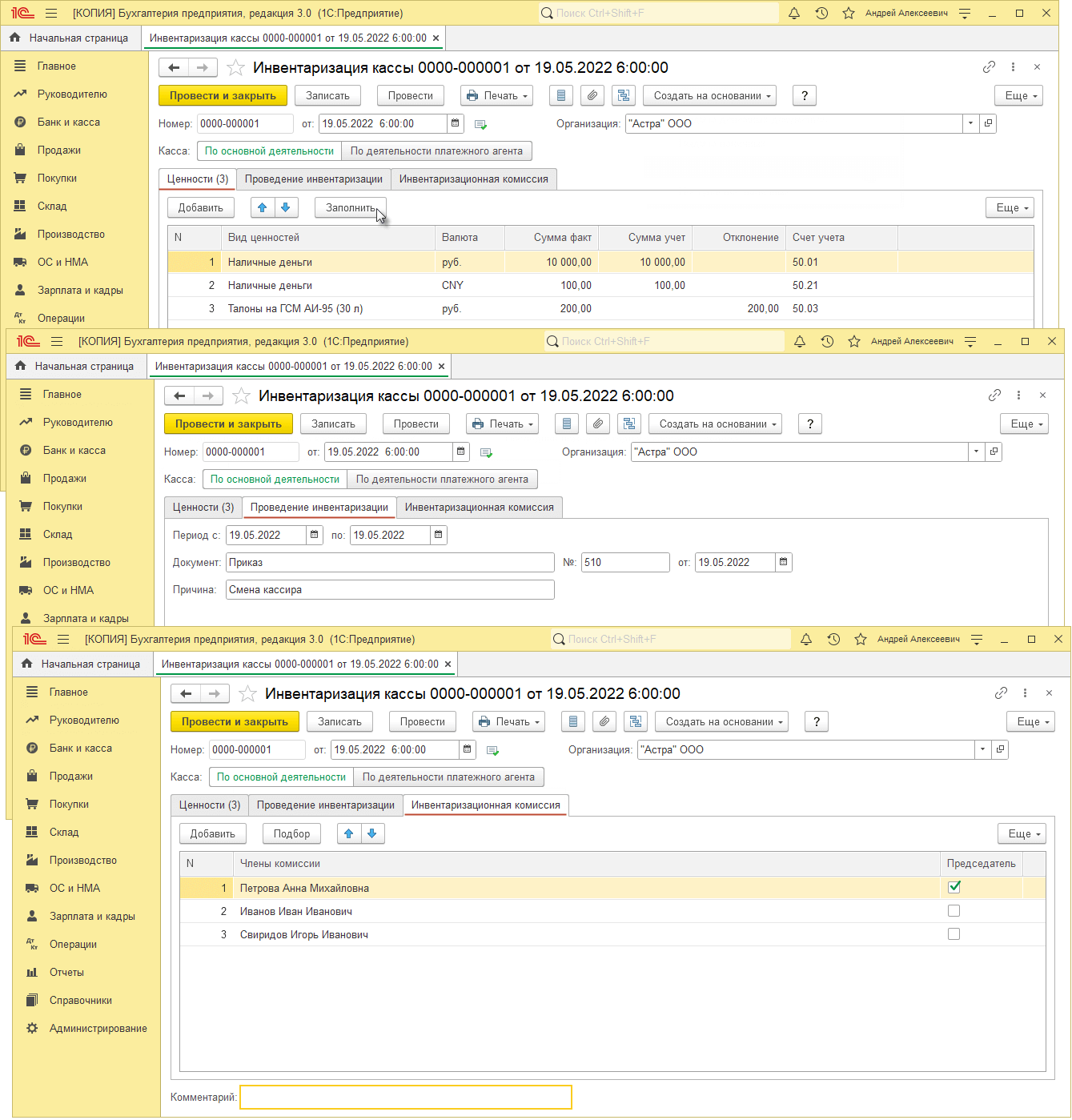Click the link icon in bottom window header
The image size is (1072, 1120).
(x=1001, y=693)
